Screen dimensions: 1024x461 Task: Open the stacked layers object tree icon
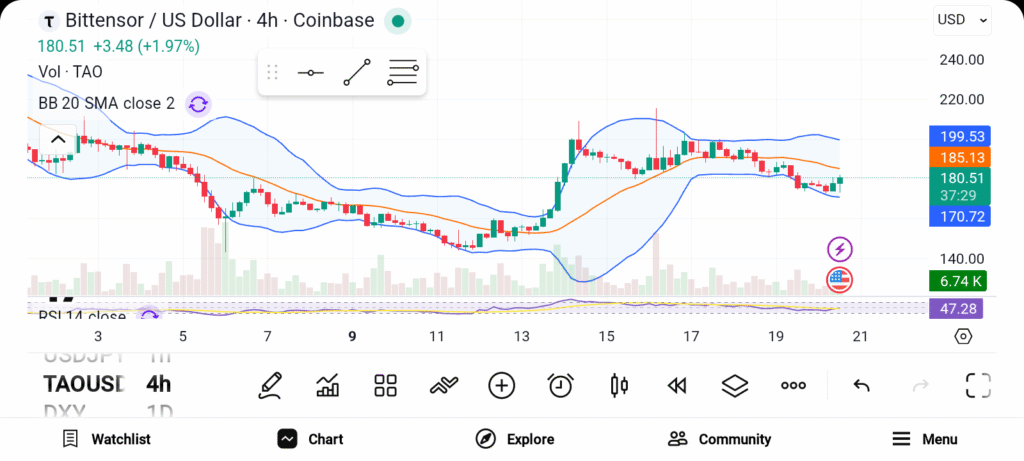[x=735, y=385]
